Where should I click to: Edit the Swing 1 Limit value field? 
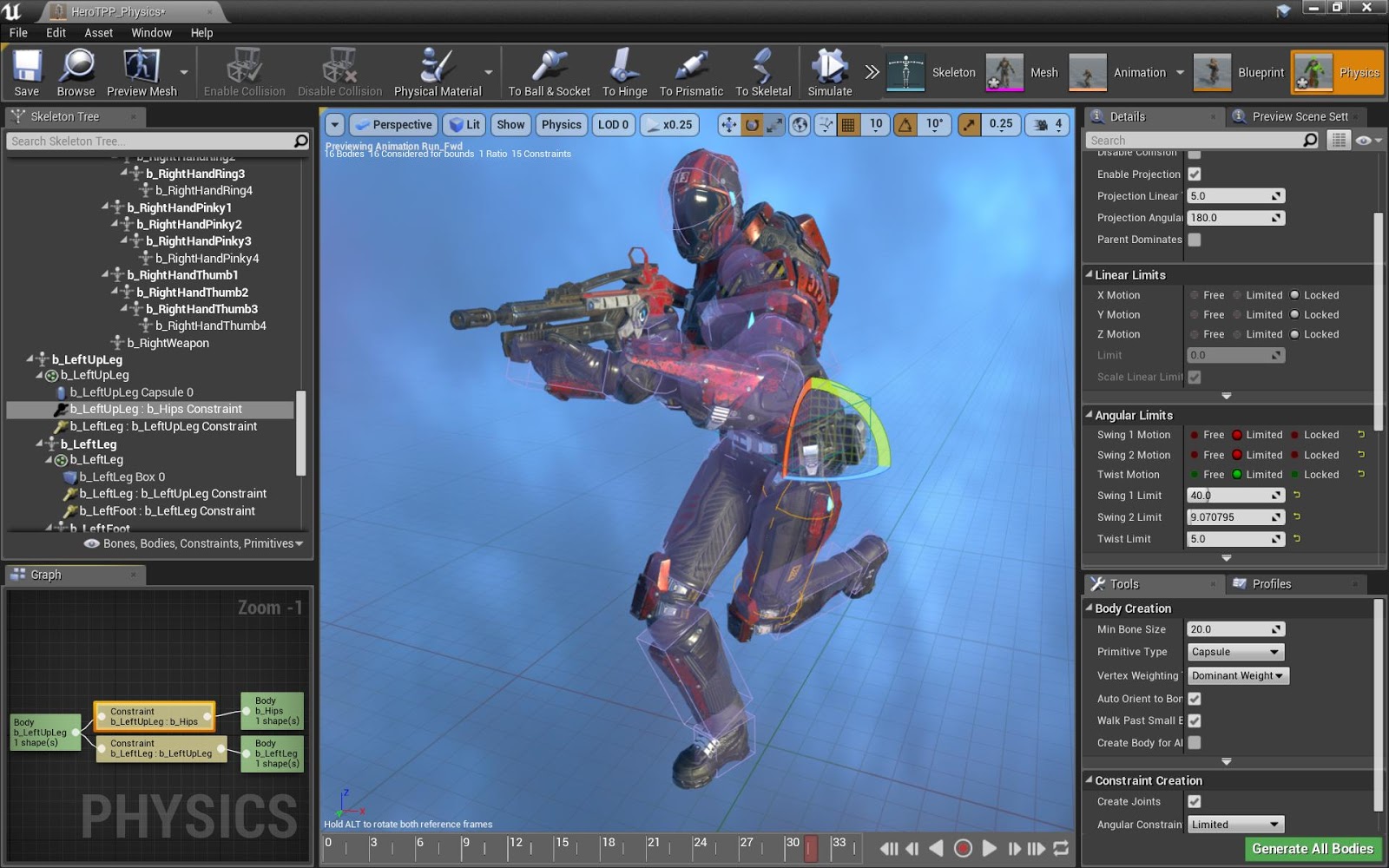click(x=1235, y=496)
